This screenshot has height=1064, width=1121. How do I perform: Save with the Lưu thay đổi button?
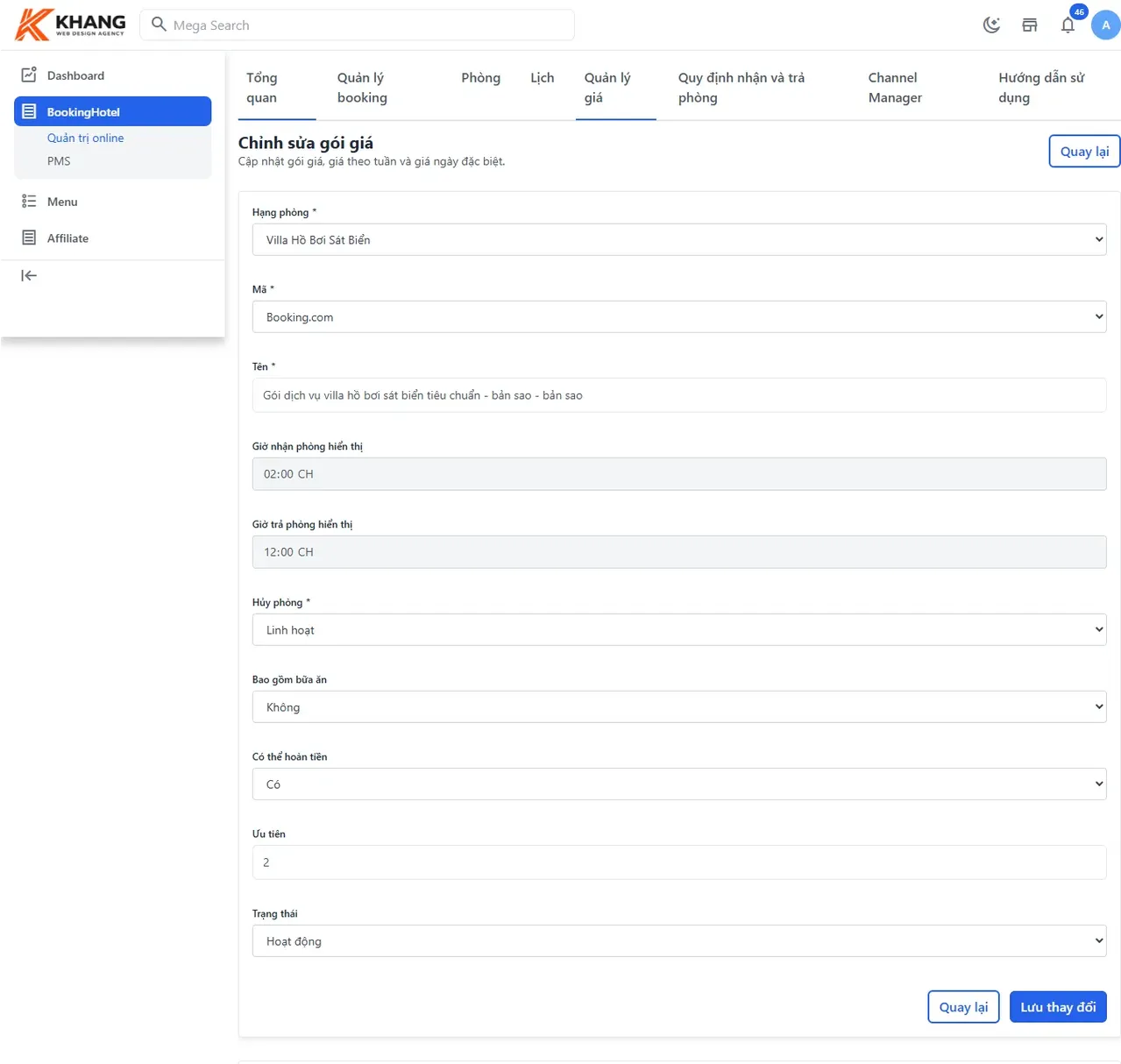coord(1058,1007)
